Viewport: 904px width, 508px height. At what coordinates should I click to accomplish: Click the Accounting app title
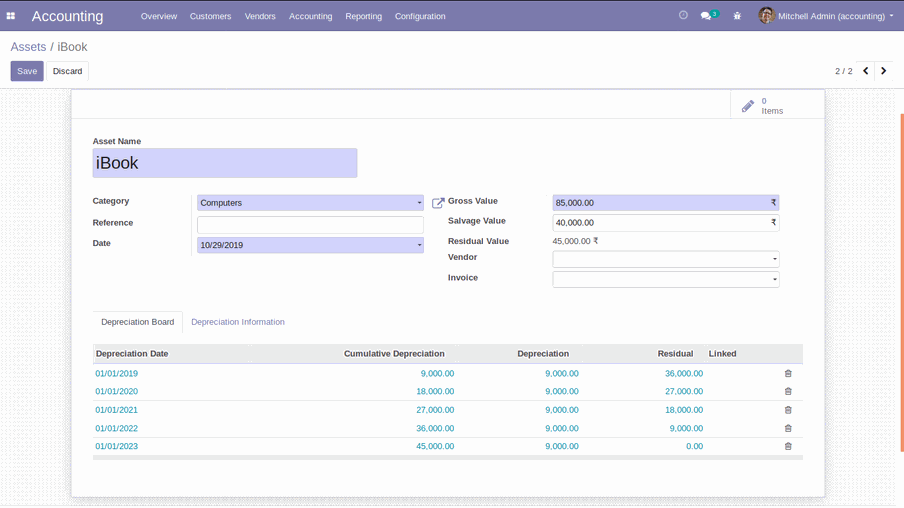click(67, 16)
